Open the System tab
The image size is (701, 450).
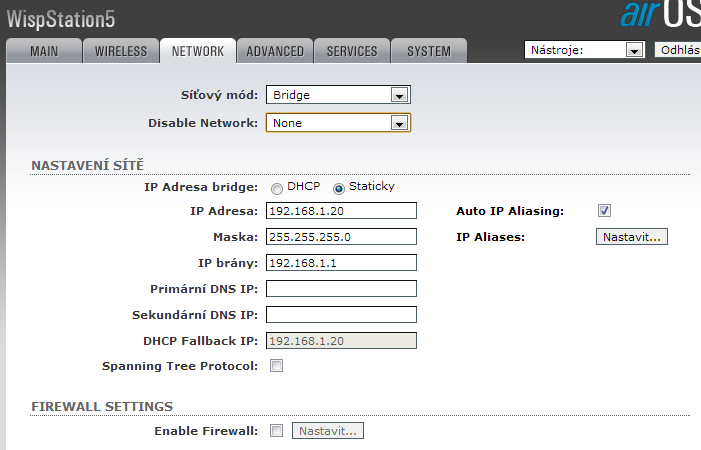point(429,51)
